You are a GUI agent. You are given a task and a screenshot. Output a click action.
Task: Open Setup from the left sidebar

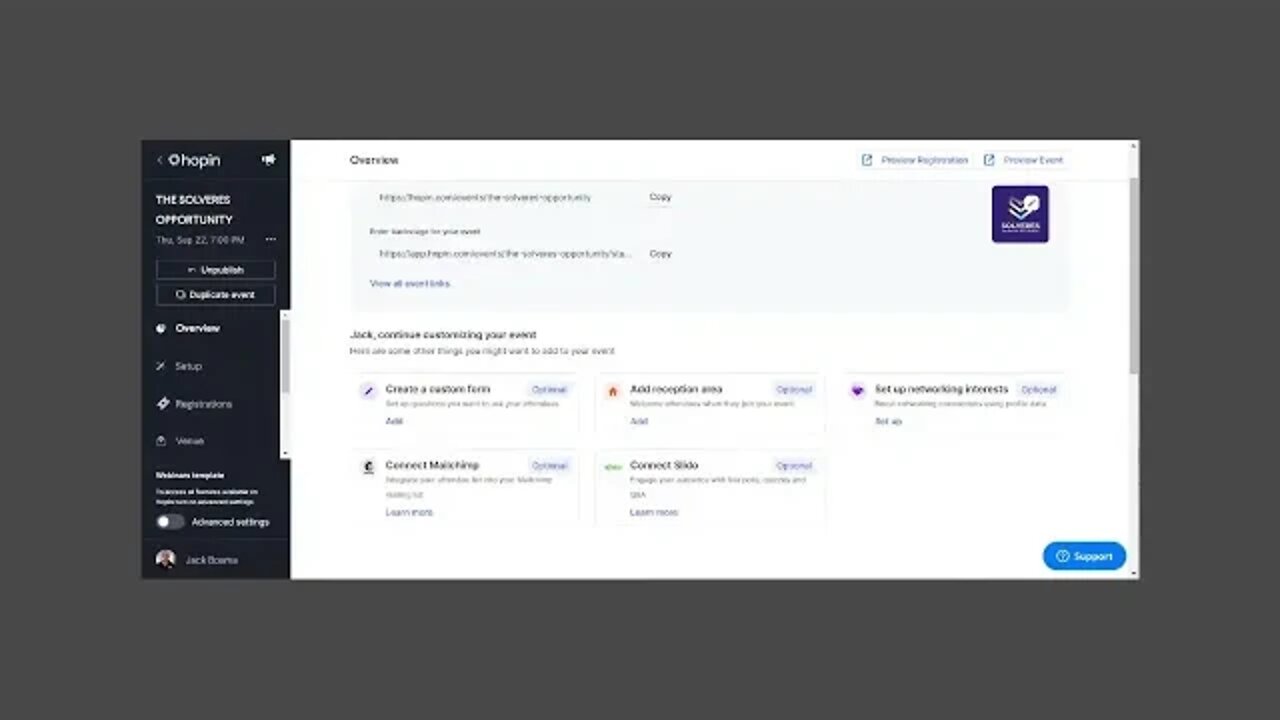pos(188,366)
